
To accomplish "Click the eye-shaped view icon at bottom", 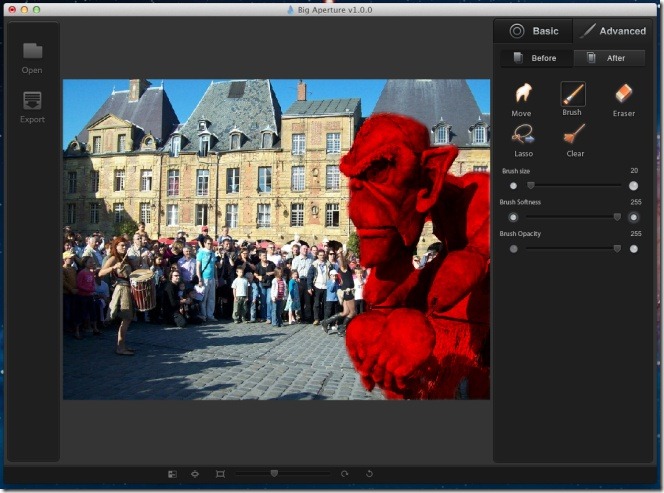I will [x=195, y=474].
